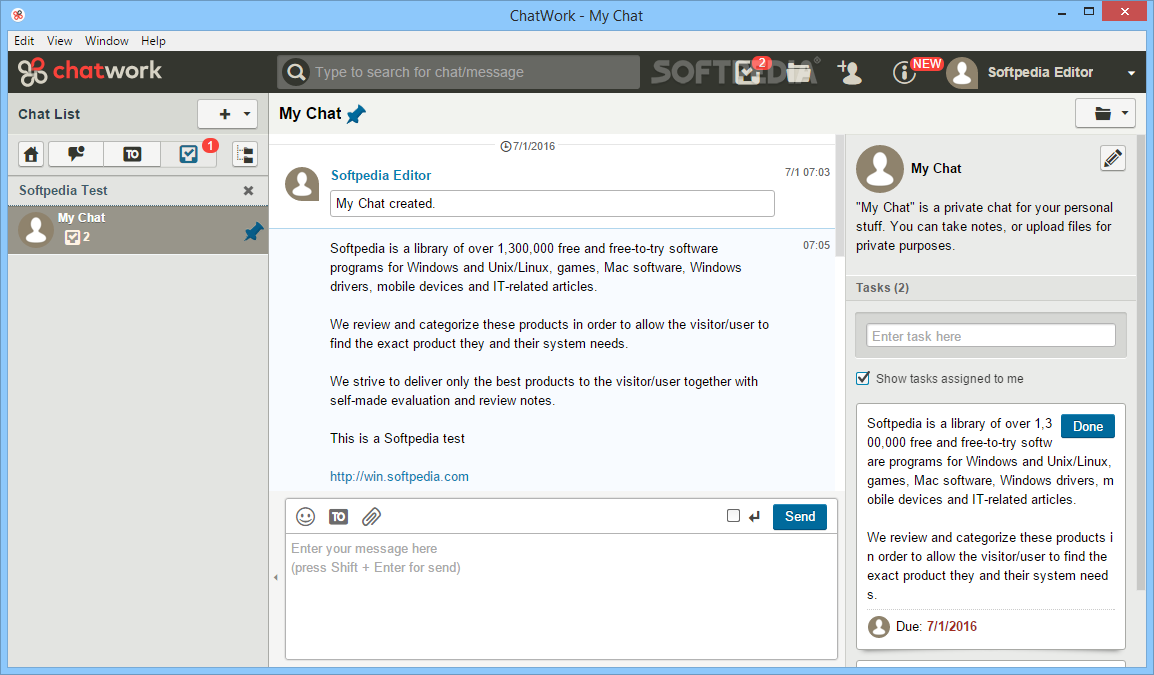This screenshot has height=675, width=1154.
Task: Click the search magnifier icon
Action: click(296, 72)
